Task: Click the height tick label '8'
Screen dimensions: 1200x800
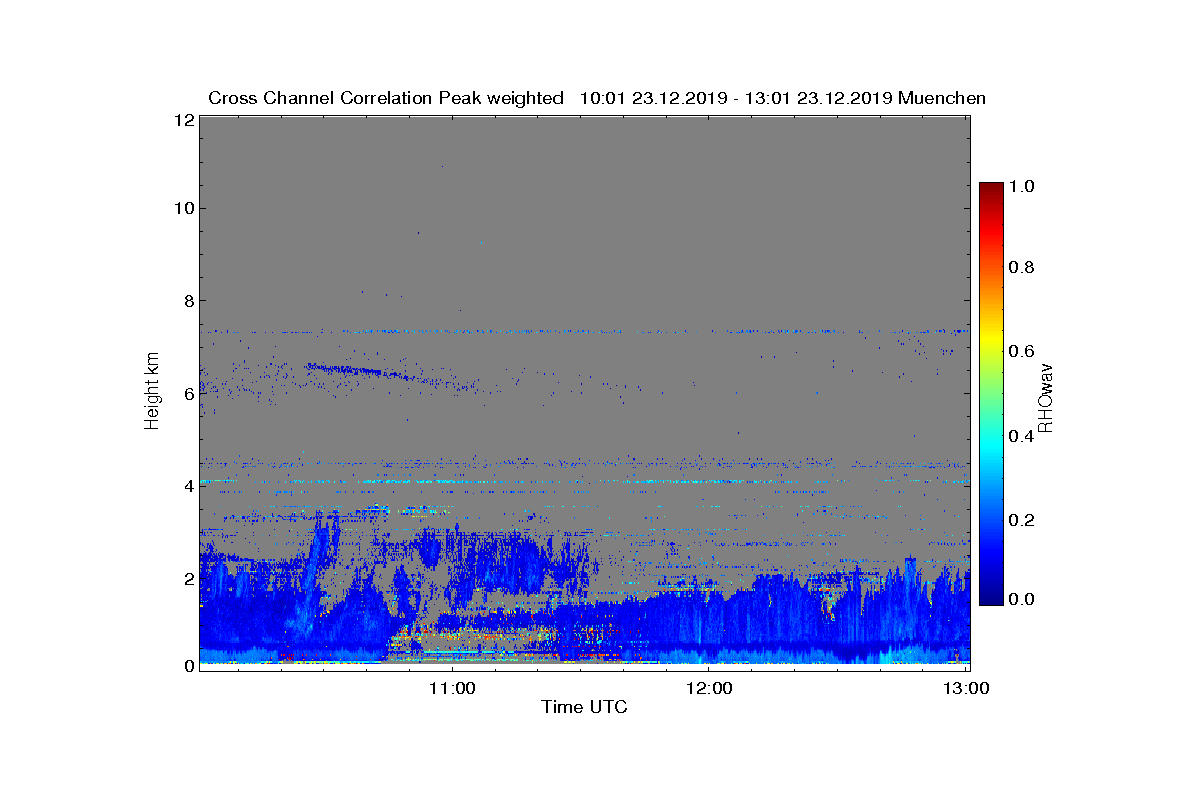Action: tap(187, 300)
